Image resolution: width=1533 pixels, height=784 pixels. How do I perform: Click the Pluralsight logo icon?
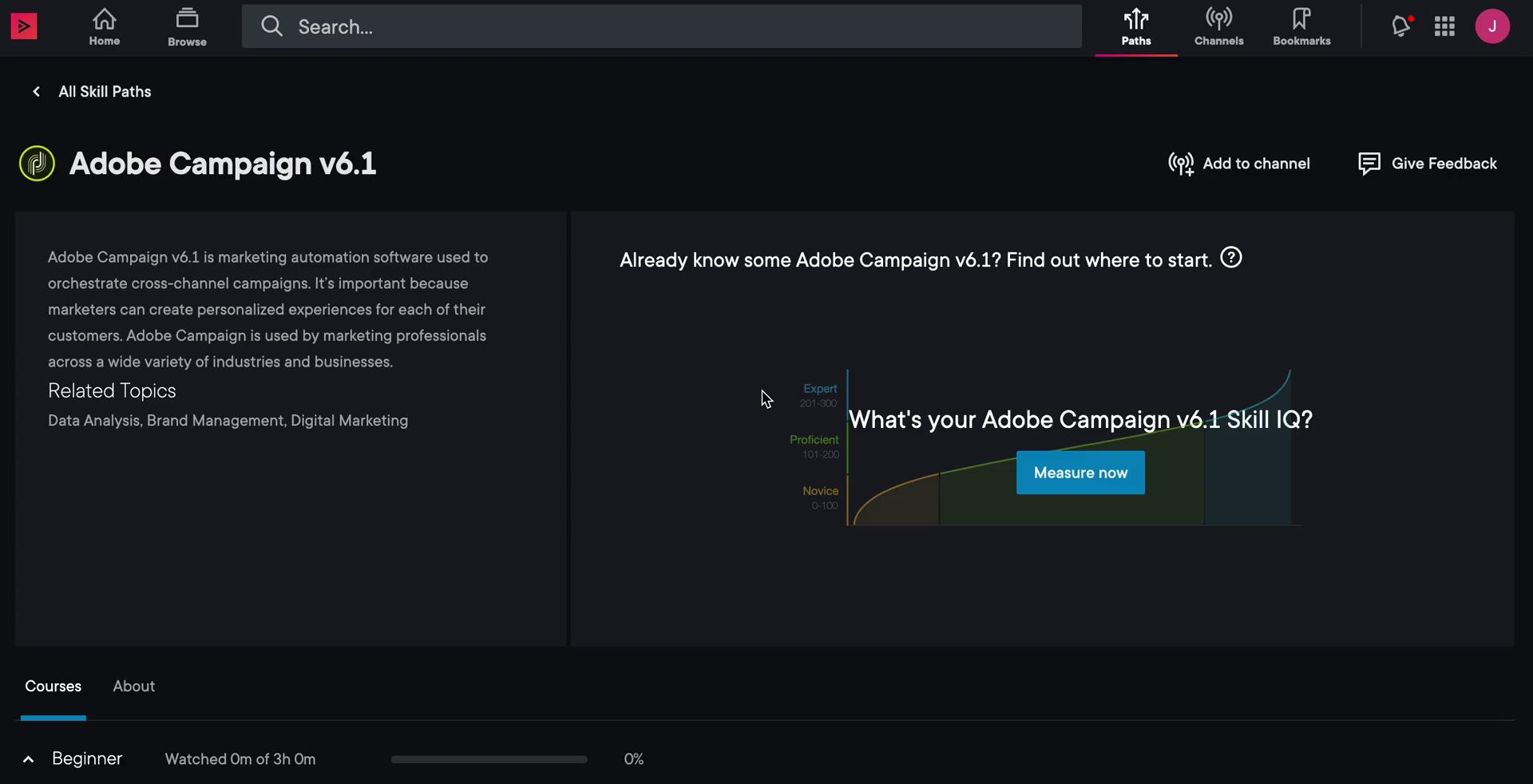(x=24, y=26)
